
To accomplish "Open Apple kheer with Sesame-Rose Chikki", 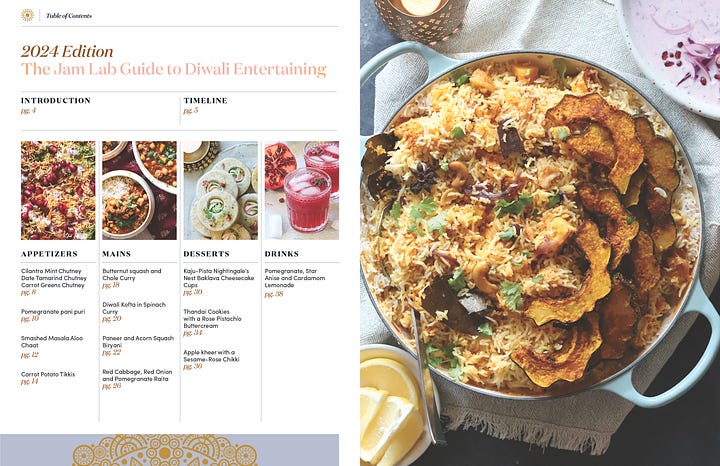I will click(211, 359).
